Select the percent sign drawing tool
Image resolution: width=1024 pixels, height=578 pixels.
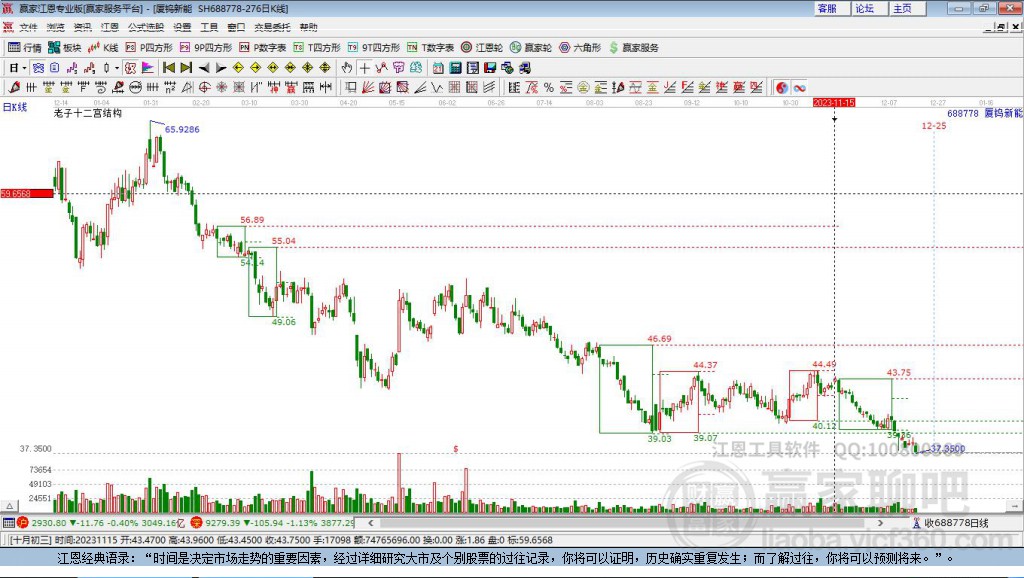click(x=549, y=88)
